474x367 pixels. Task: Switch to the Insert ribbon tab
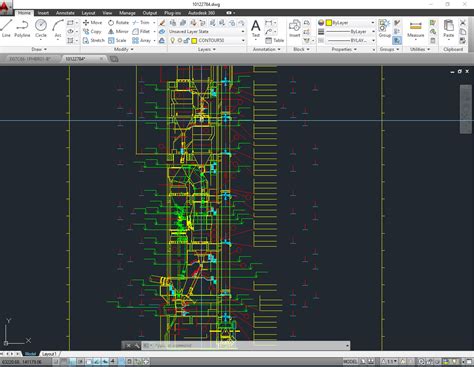click(x=43, y=13)
